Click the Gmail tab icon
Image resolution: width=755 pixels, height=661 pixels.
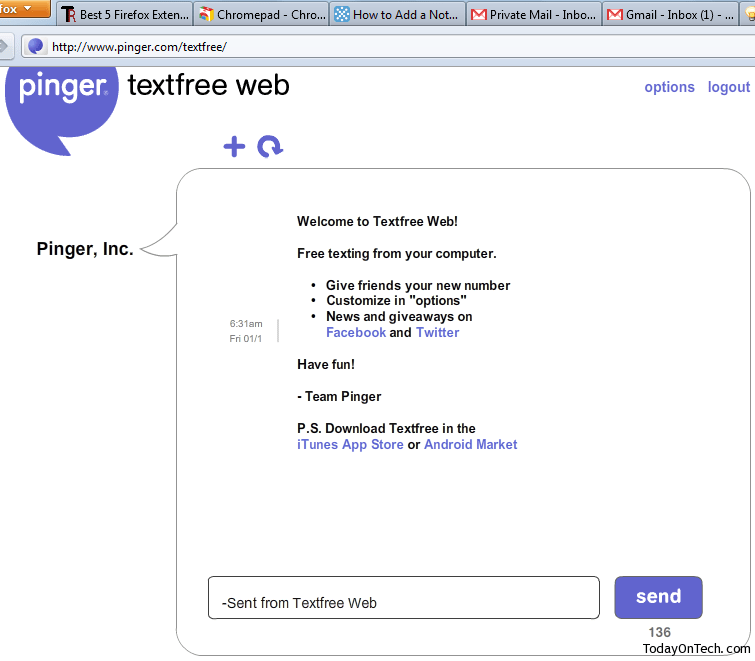click(x=614, y=15)
